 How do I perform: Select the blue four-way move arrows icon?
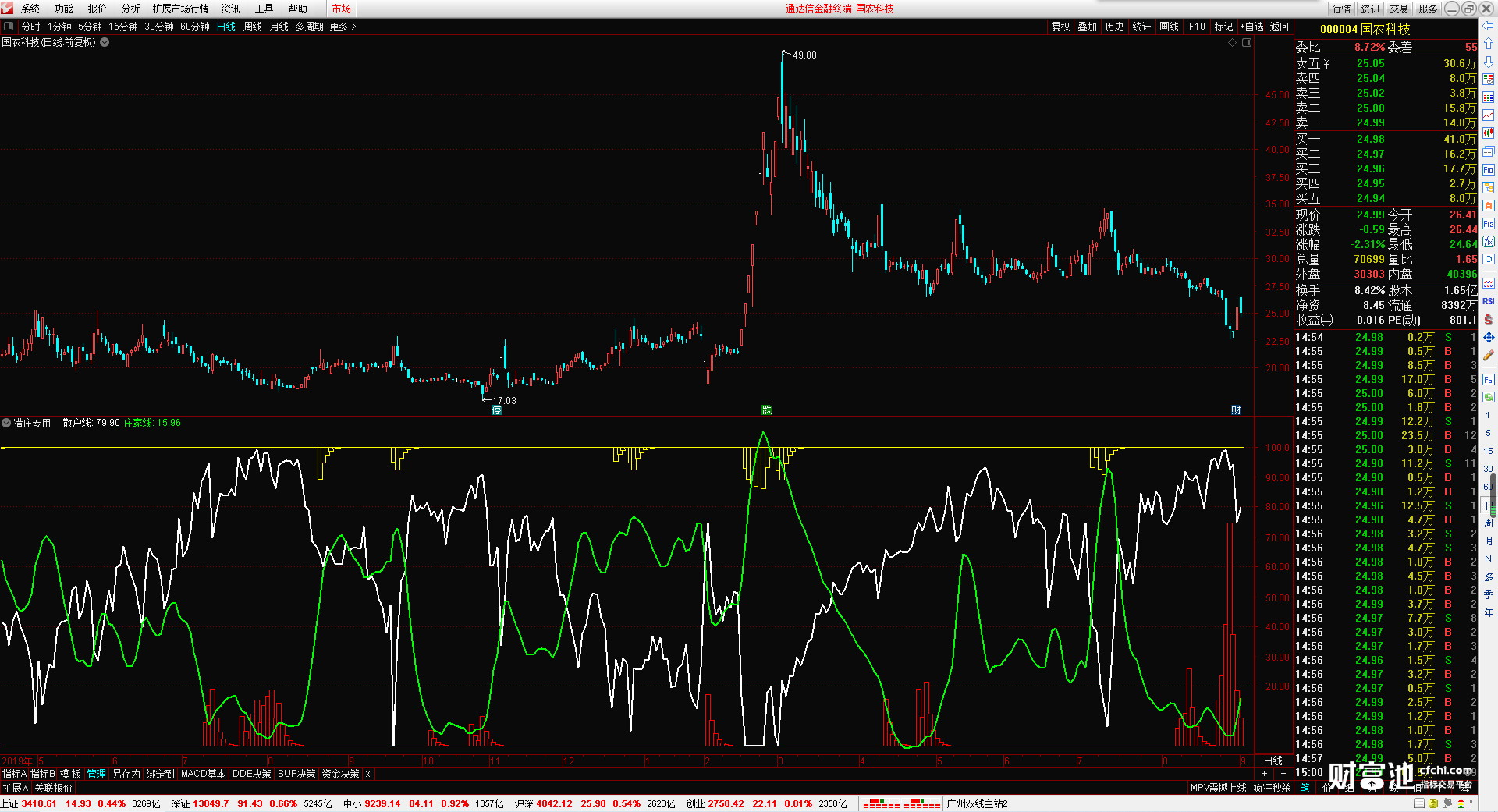point(1489,337)
